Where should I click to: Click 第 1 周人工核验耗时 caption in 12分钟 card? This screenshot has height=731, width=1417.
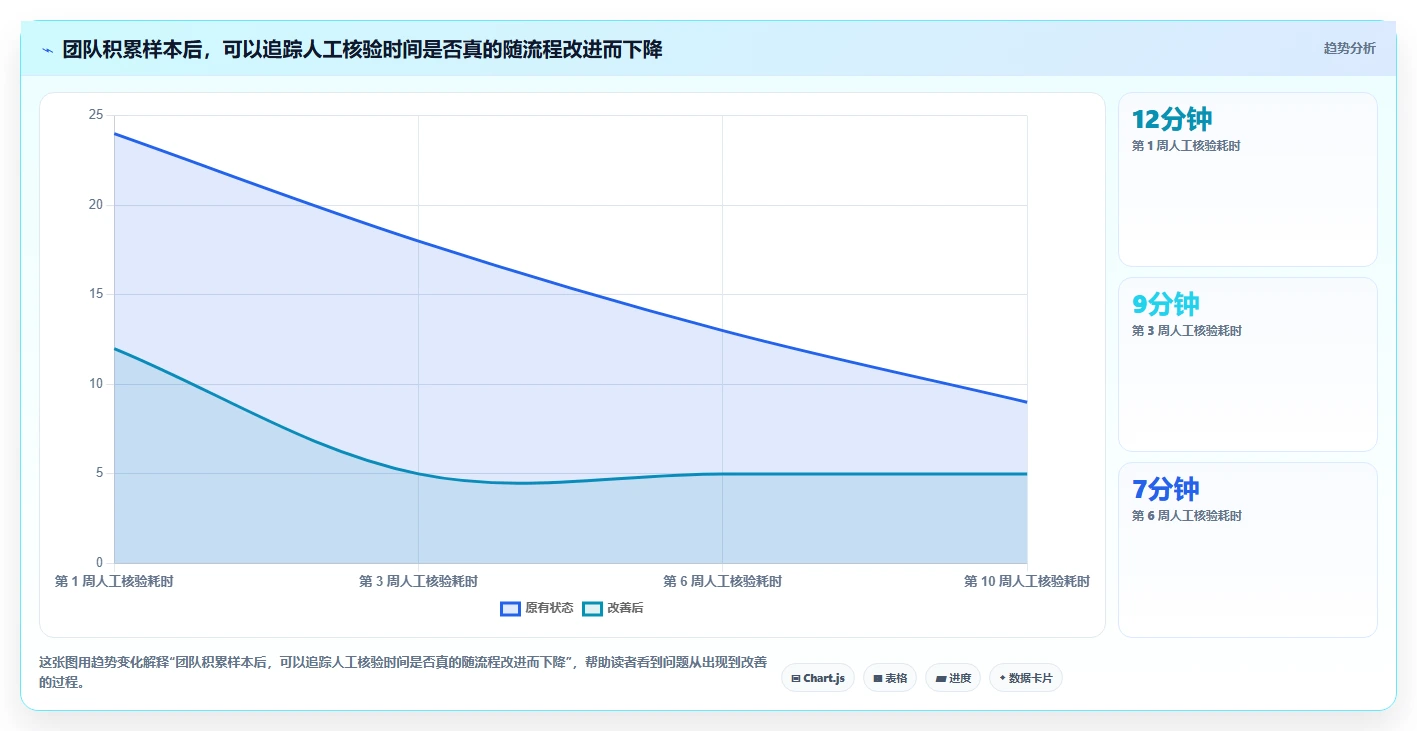1186,146
